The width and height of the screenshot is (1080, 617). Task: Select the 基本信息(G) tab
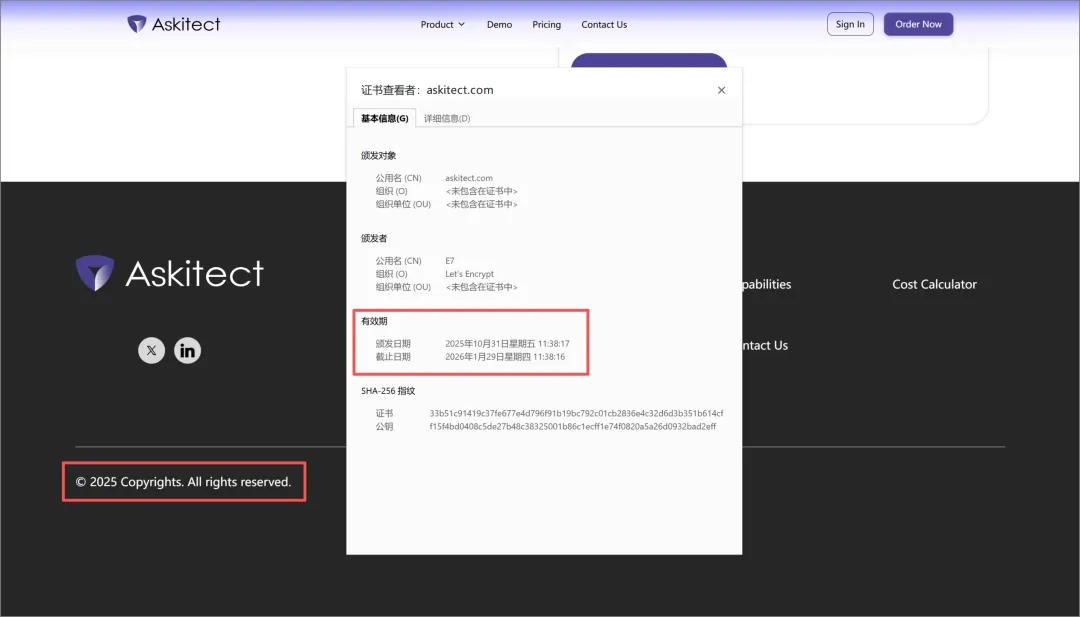pos(384,118)
